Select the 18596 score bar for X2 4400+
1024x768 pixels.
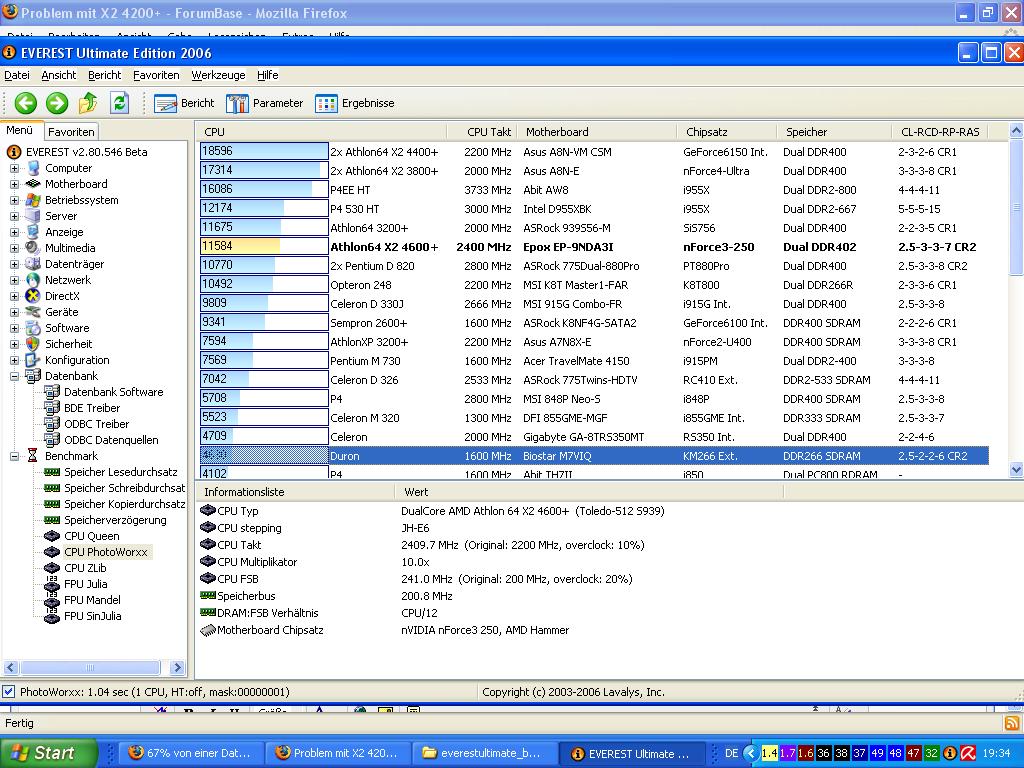[x=264, y=152]
